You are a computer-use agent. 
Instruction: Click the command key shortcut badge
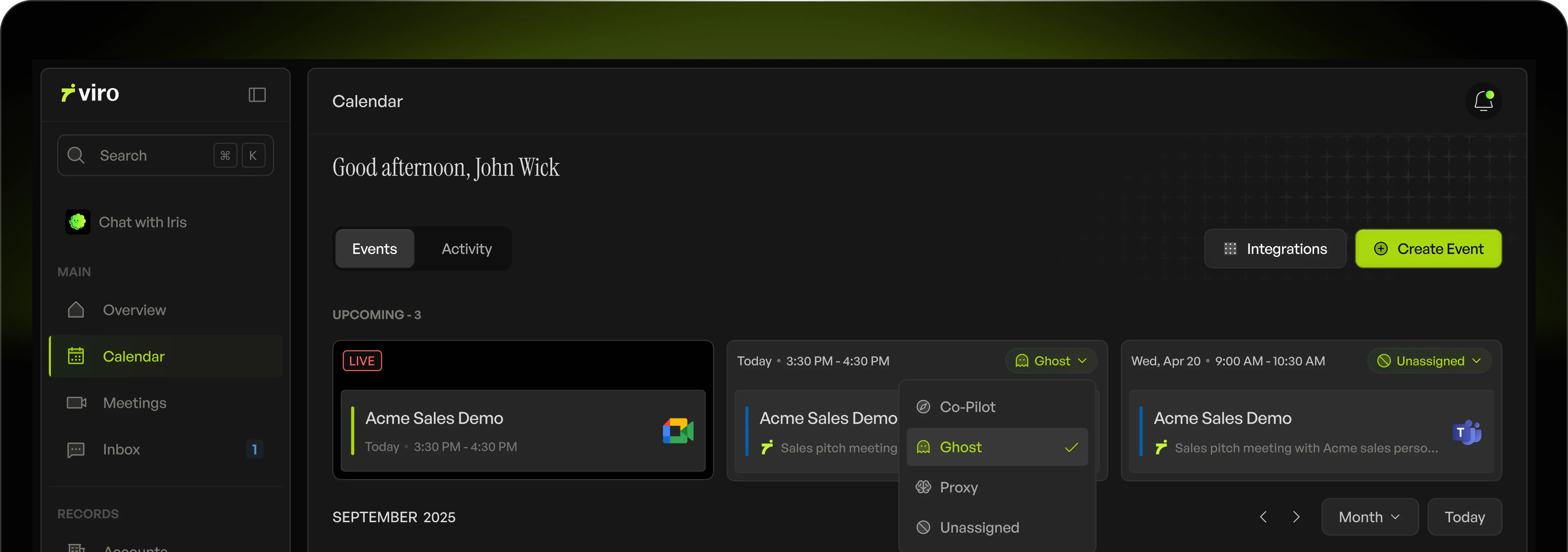click(225, 155)
